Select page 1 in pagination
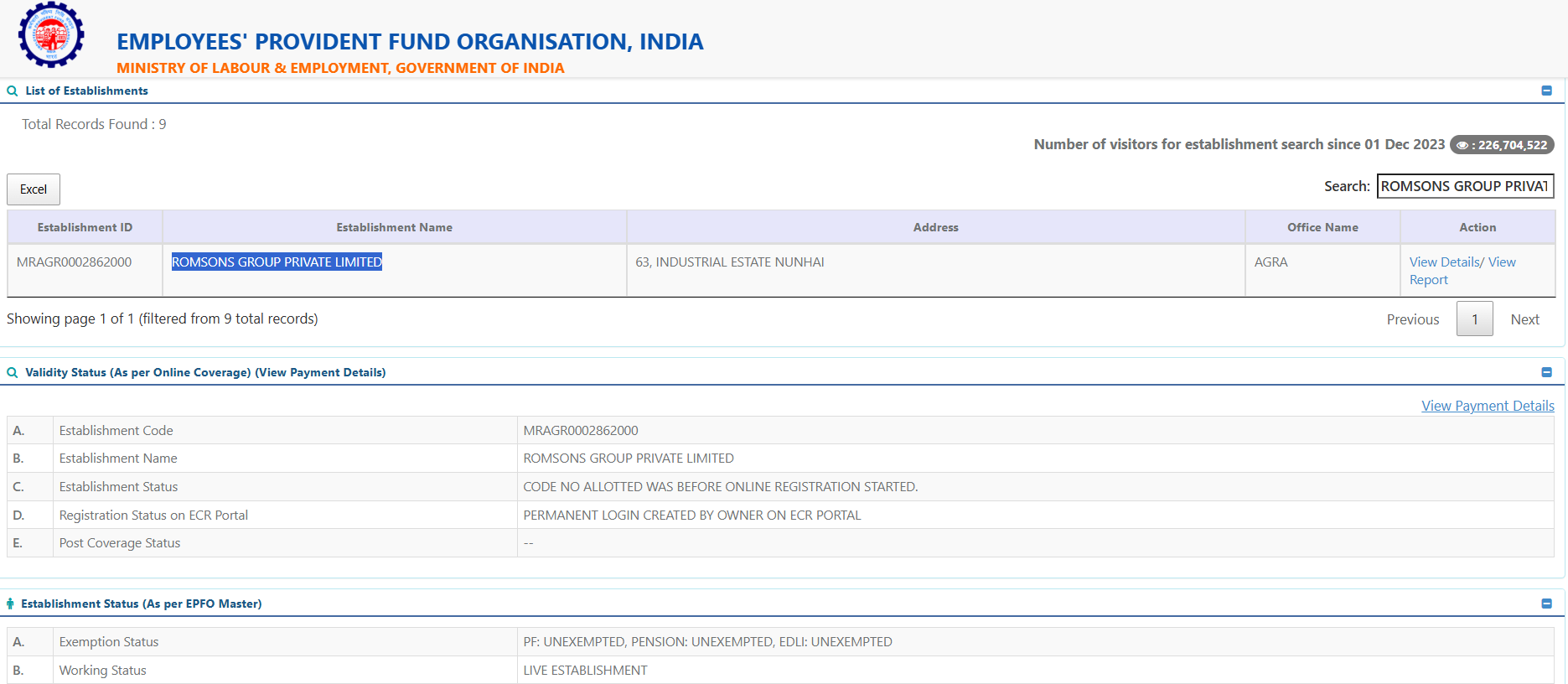The height and width of the screenshot is (684, 1568). 1474,319
